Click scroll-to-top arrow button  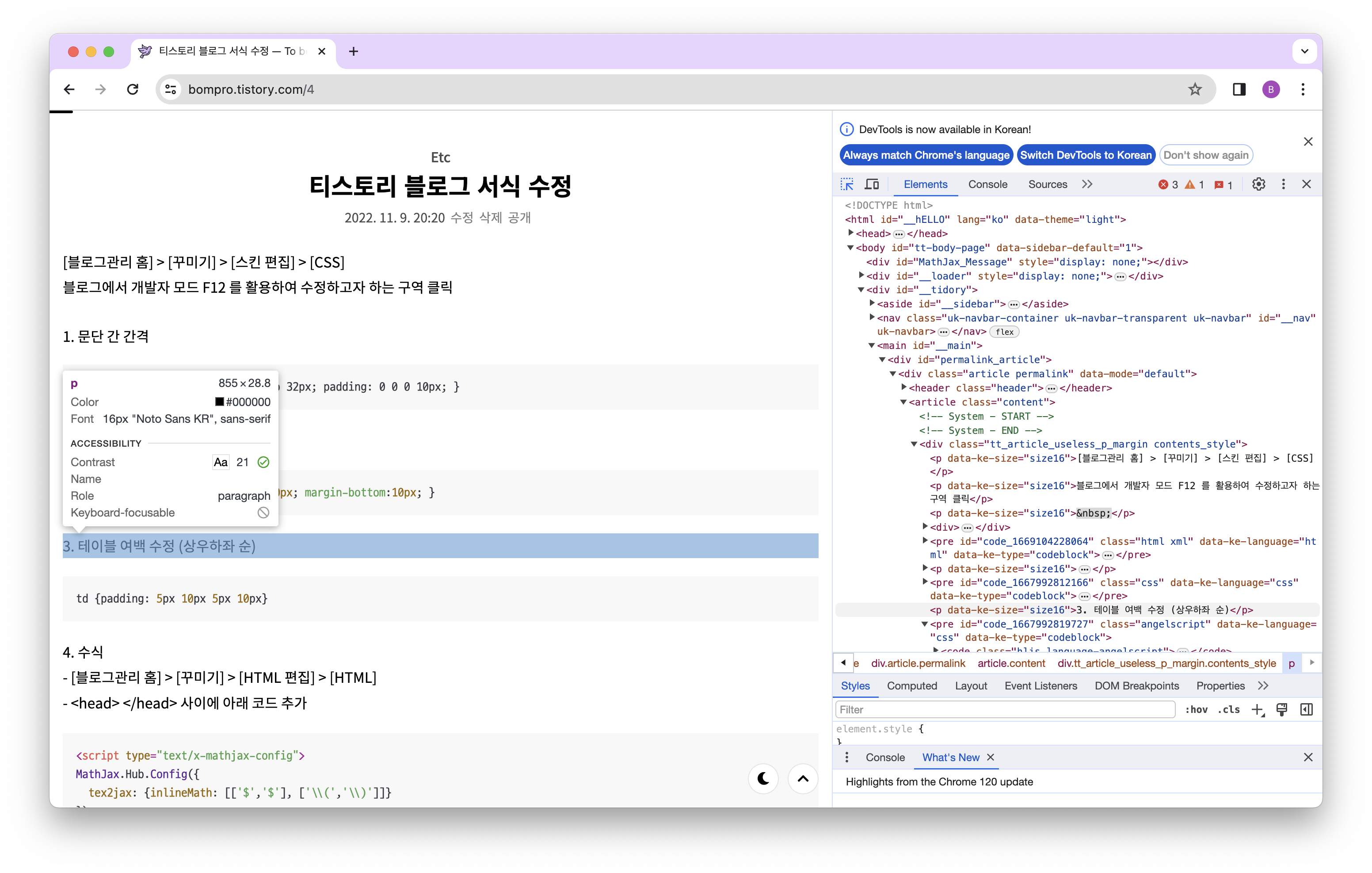803,778
